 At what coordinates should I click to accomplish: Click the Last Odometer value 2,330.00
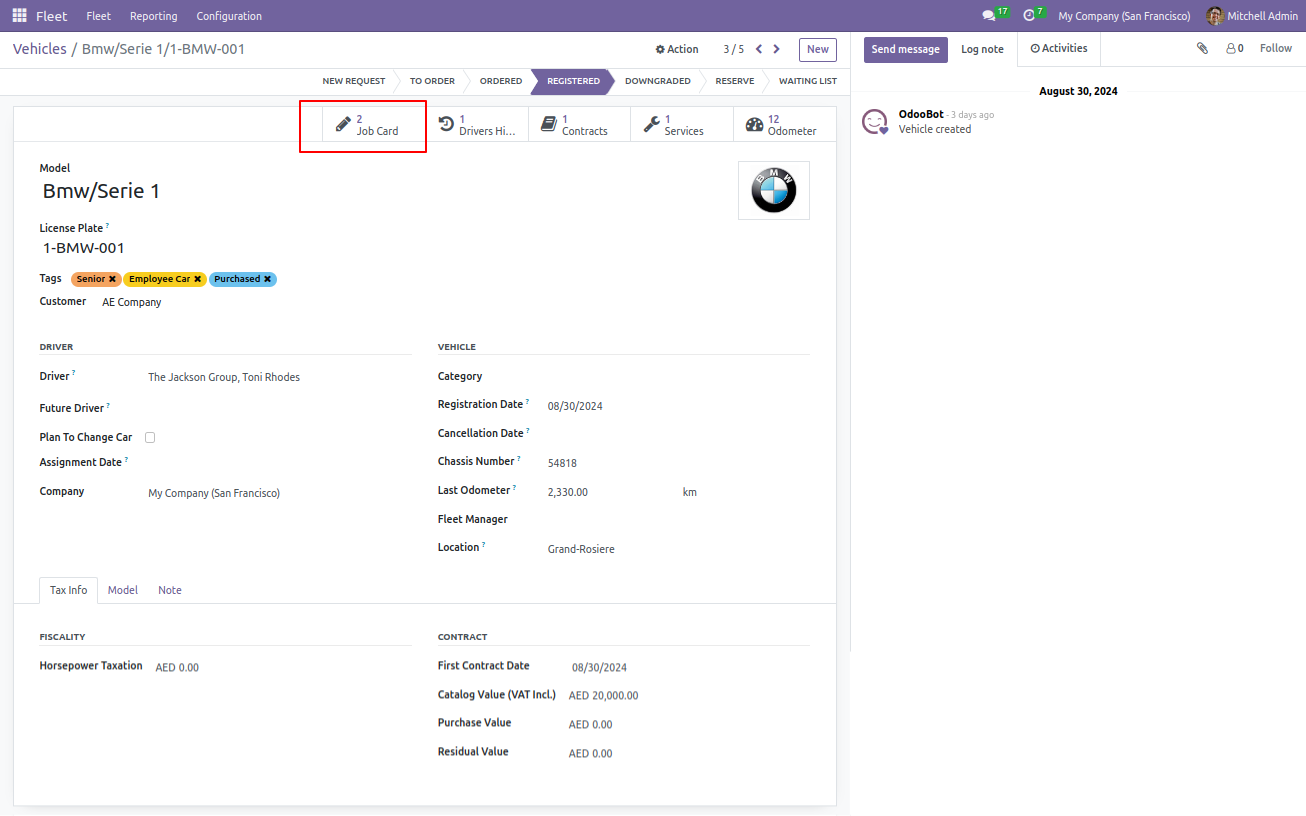coord(568,492)
